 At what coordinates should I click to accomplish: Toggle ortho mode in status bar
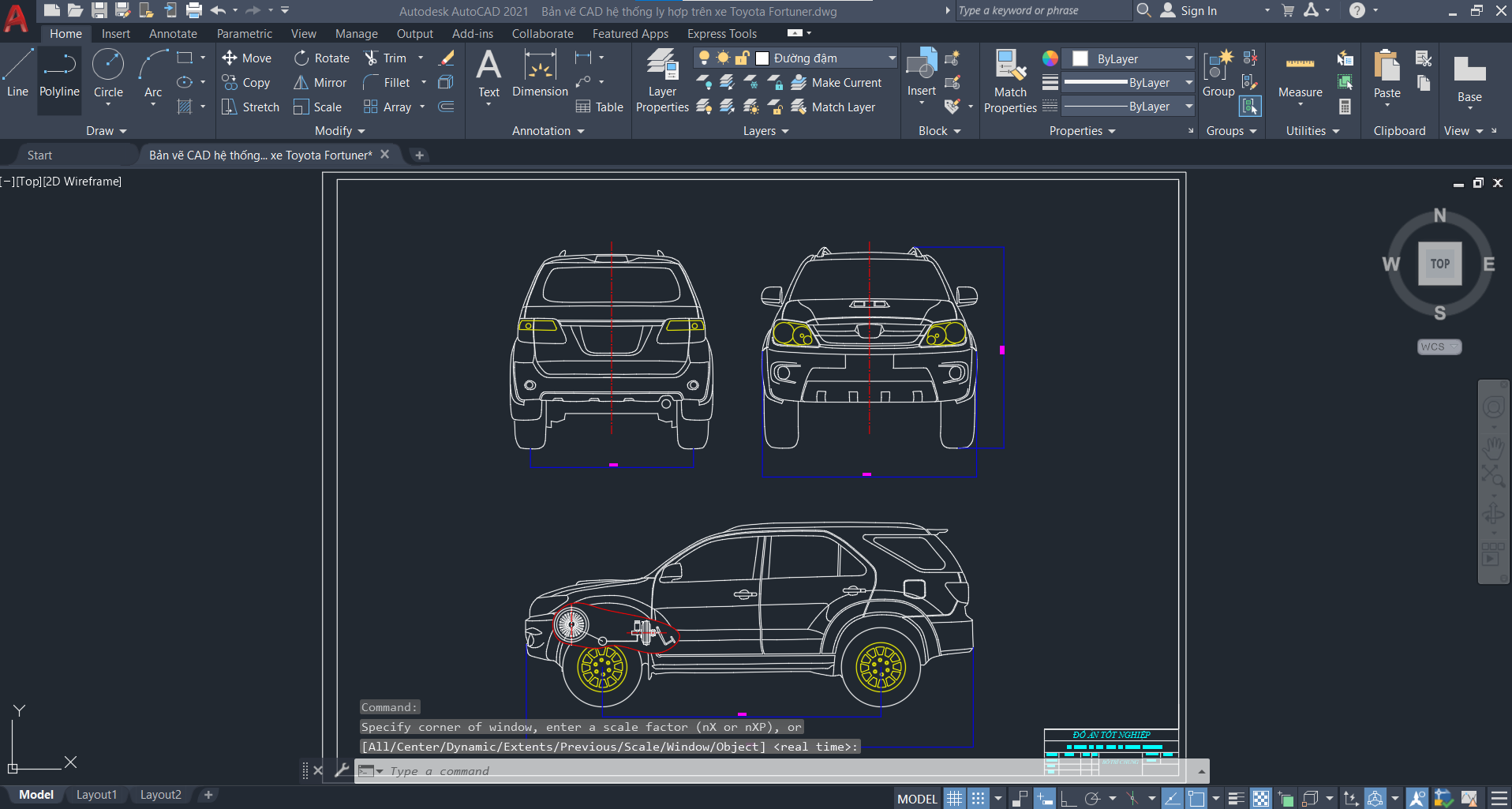(1068, 799)
